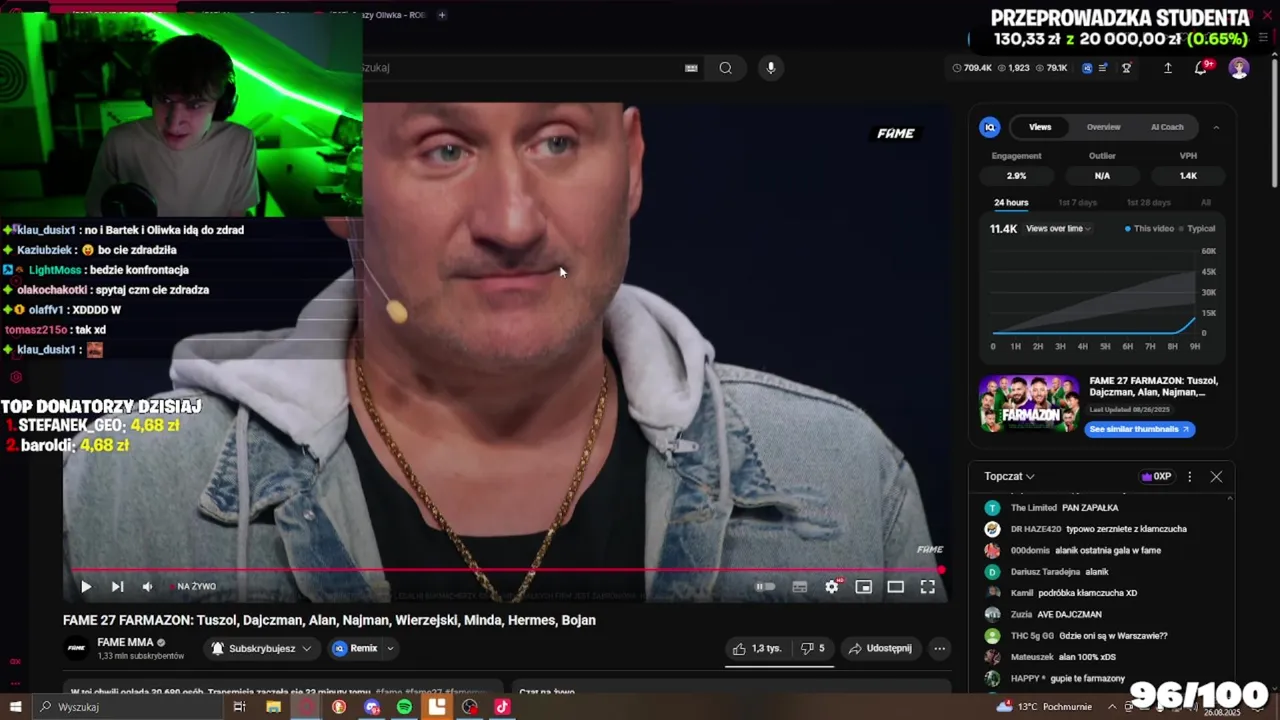Click chat message from Dariusz Taradejna

[1060, 572]
